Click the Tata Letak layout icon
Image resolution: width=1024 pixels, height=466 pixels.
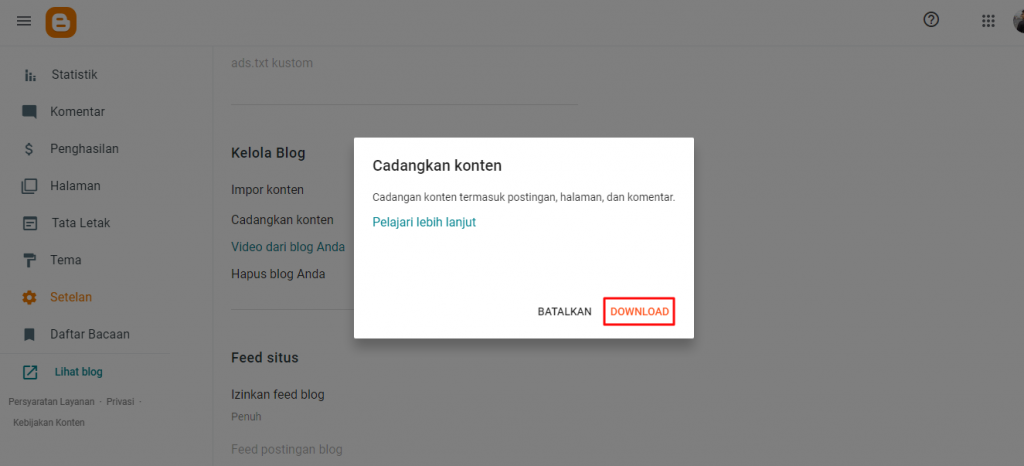(x=30, y=223)
